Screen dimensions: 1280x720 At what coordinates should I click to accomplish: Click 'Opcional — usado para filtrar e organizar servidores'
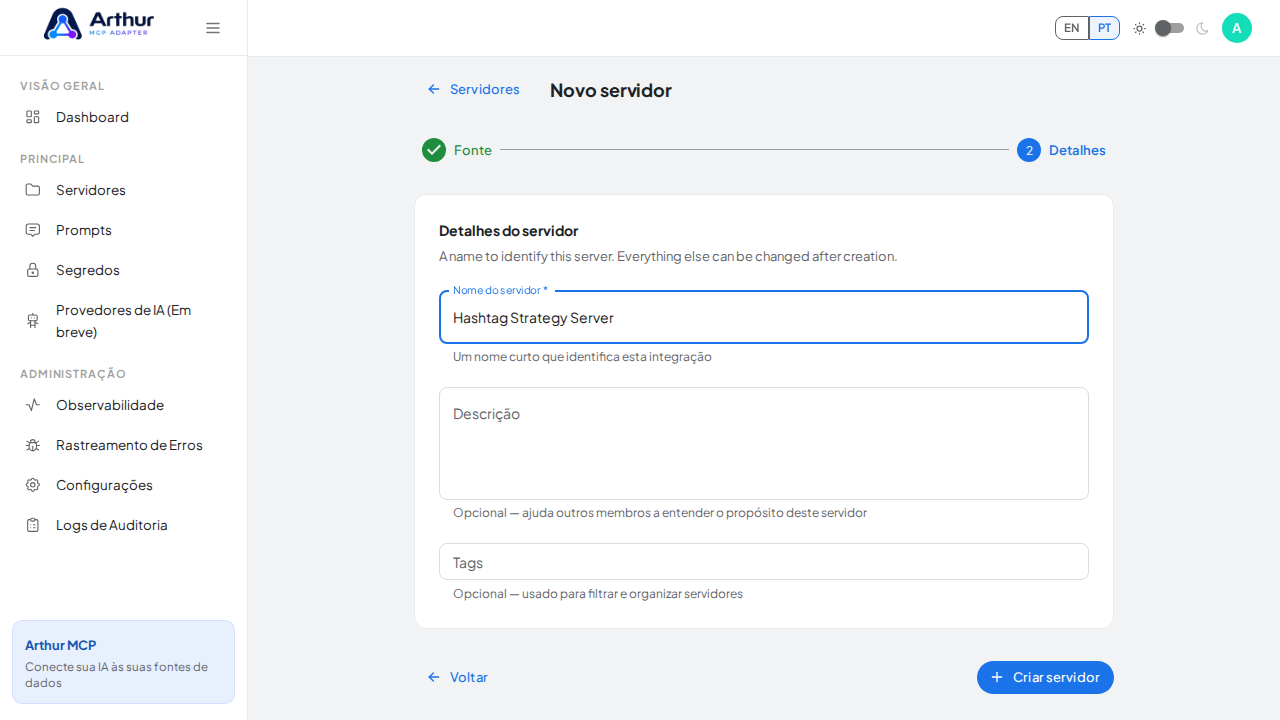click(598, 594)
